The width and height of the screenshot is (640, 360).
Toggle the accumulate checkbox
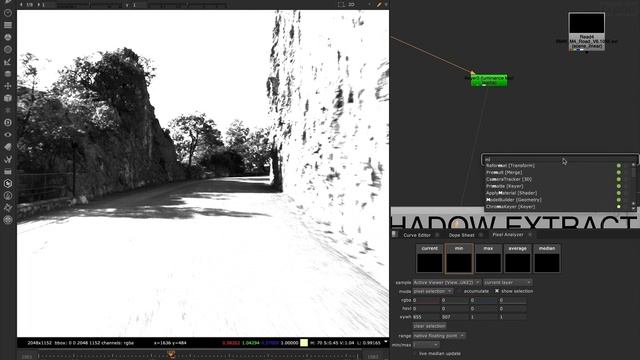460,291
